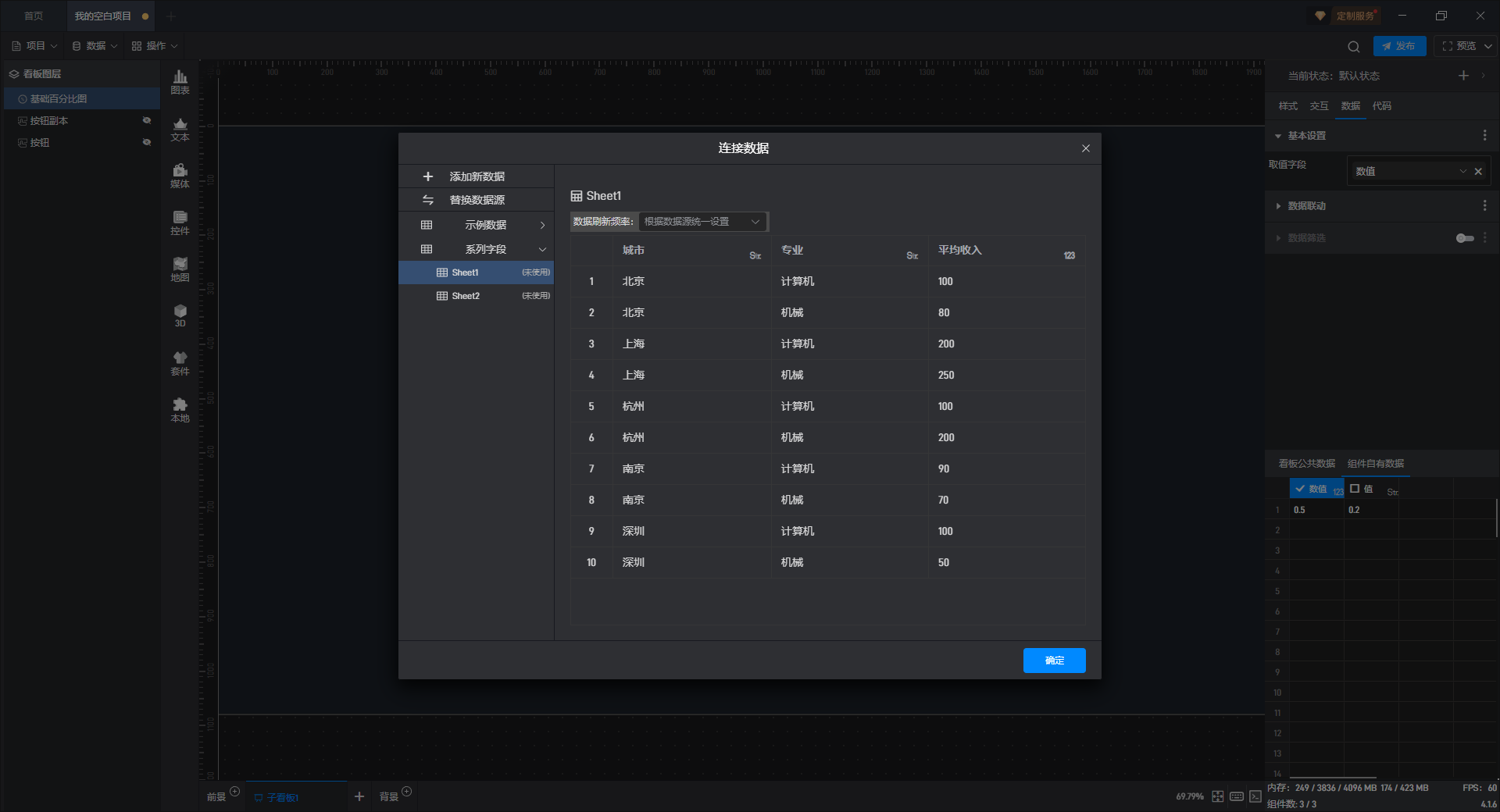The width and height of the screenshot is (1500, 812).
Task: Open the 媒体 media component panel
Action: click(180, 175)
